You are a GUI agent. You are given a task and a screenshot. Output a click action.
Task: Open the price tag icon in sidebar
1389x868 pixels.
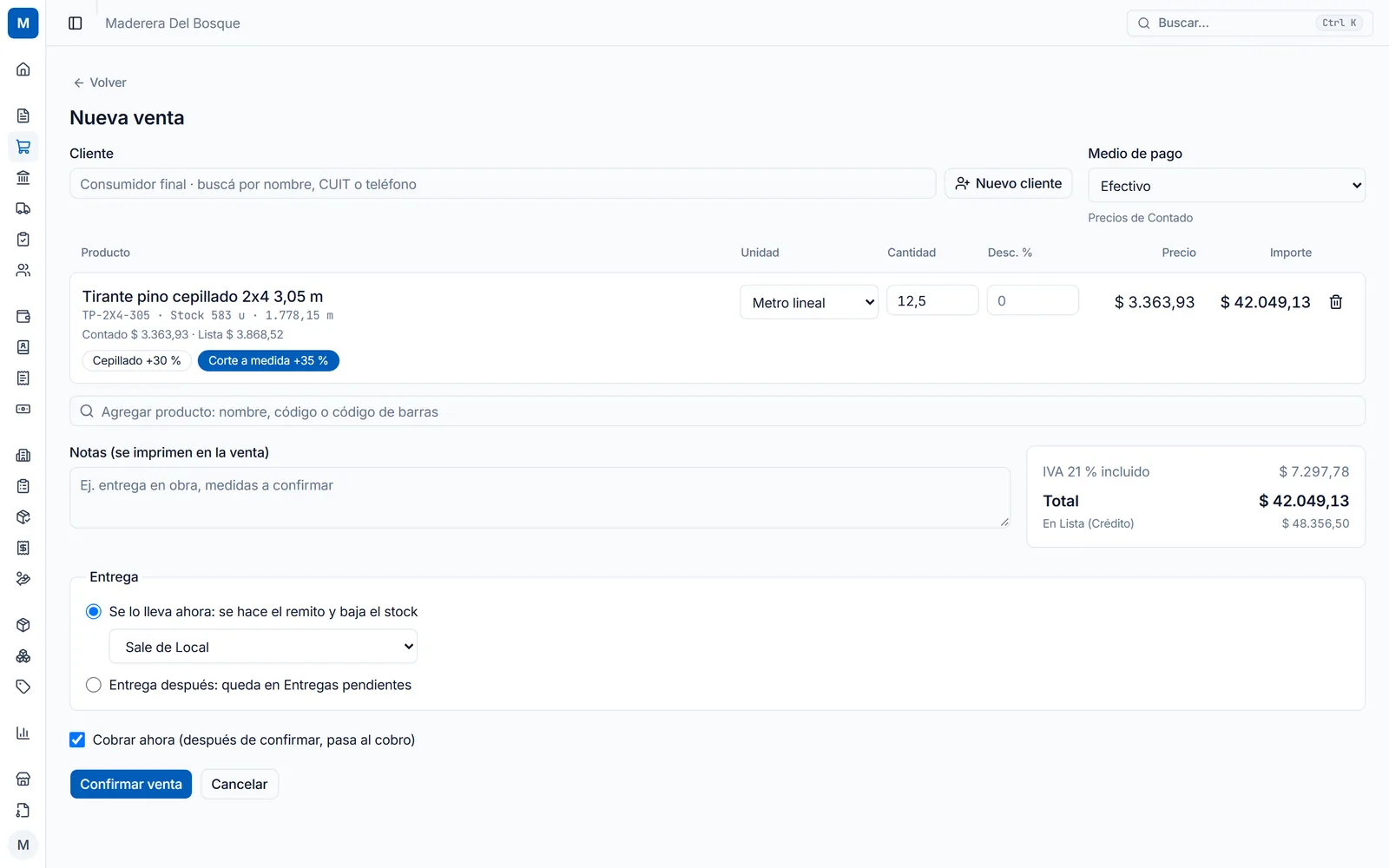[23, 687]
